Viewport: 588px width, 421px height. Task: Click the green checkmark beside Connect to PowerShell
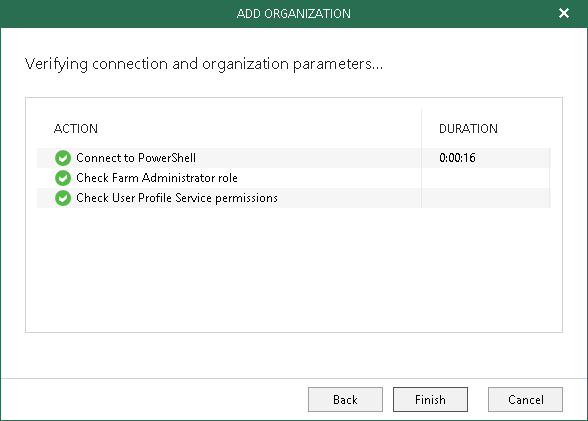pos(63,158)
